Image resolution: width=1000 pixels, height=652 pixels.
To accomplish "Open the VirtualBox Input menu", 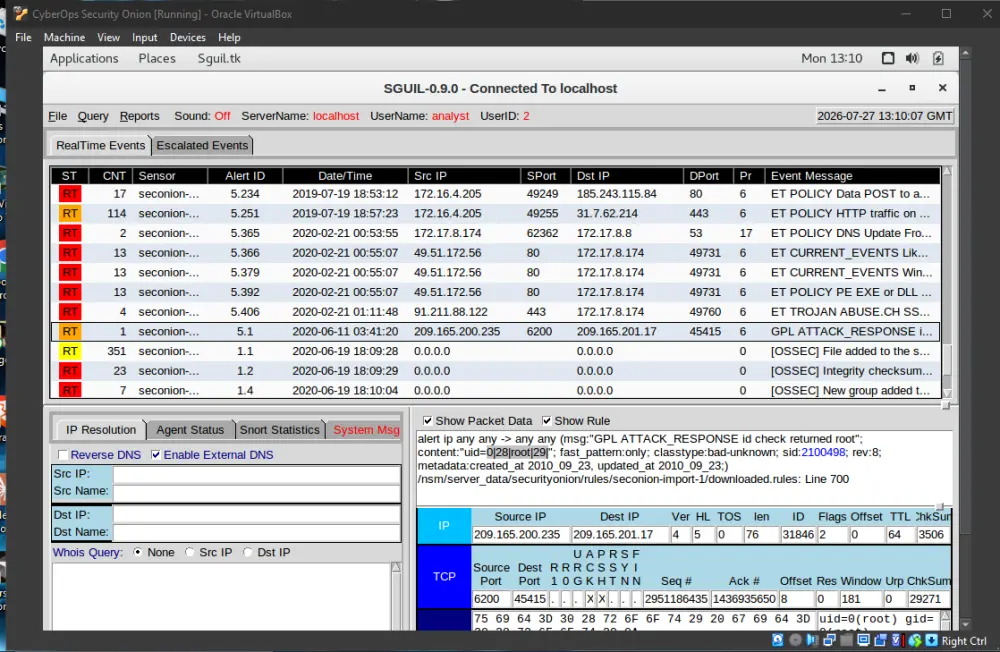I will tap(145, 37).
